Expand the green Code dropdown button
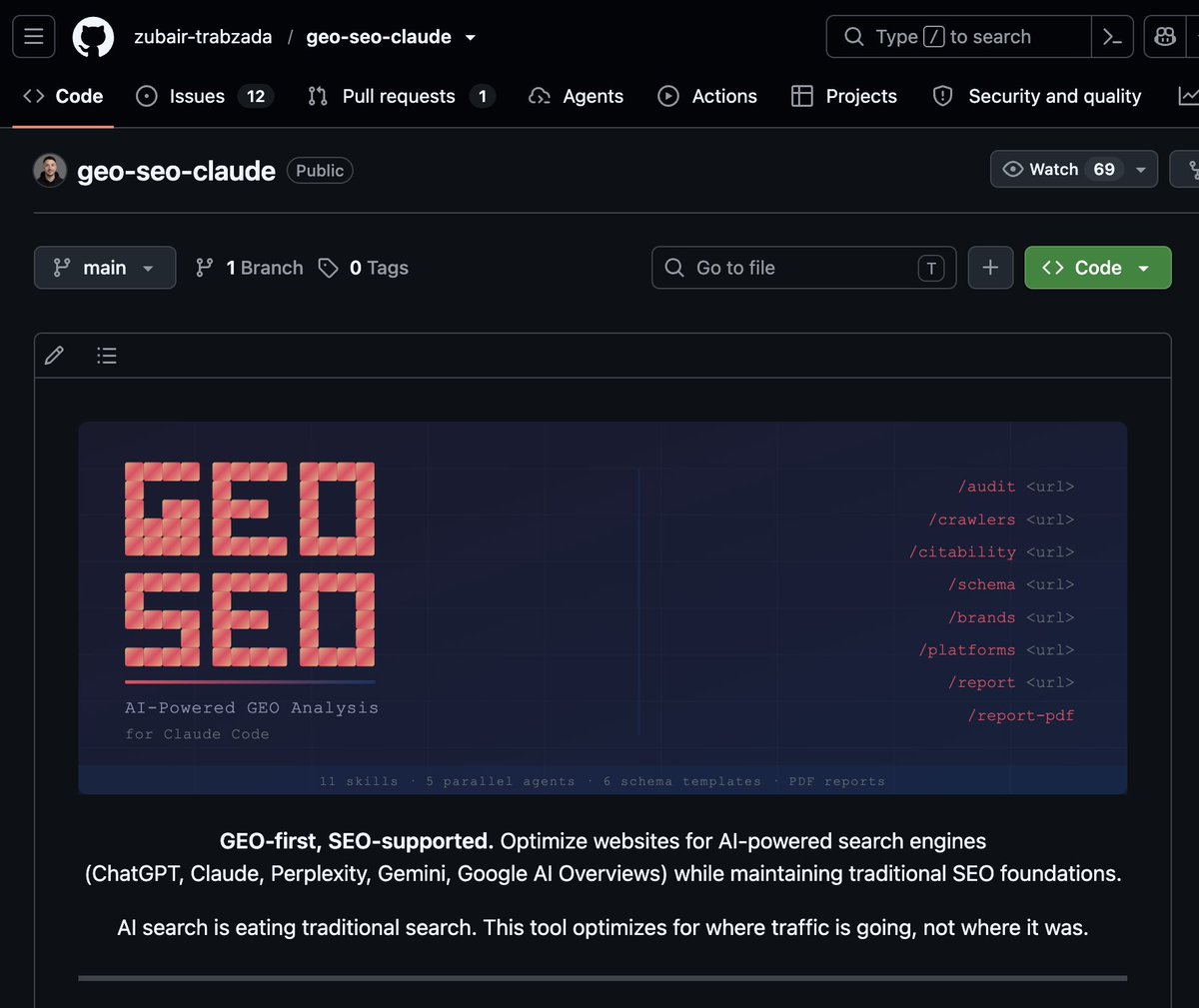 click(x=1098, y=268)
